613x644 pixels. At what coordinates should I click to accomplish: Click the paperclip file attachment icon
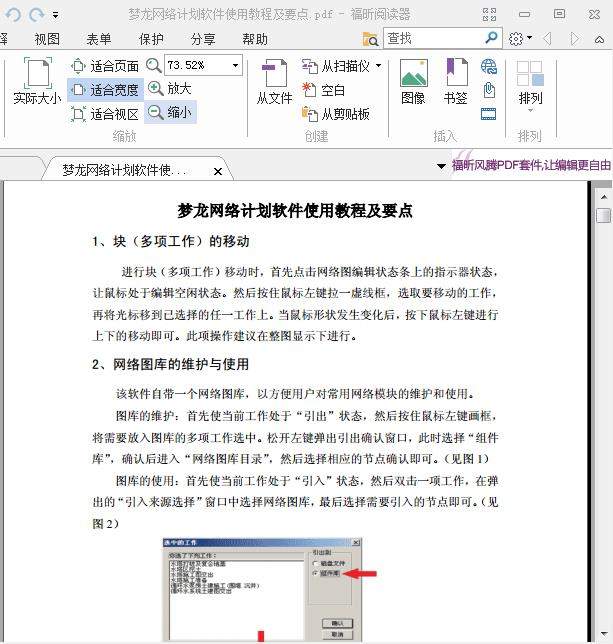point(489,90)
